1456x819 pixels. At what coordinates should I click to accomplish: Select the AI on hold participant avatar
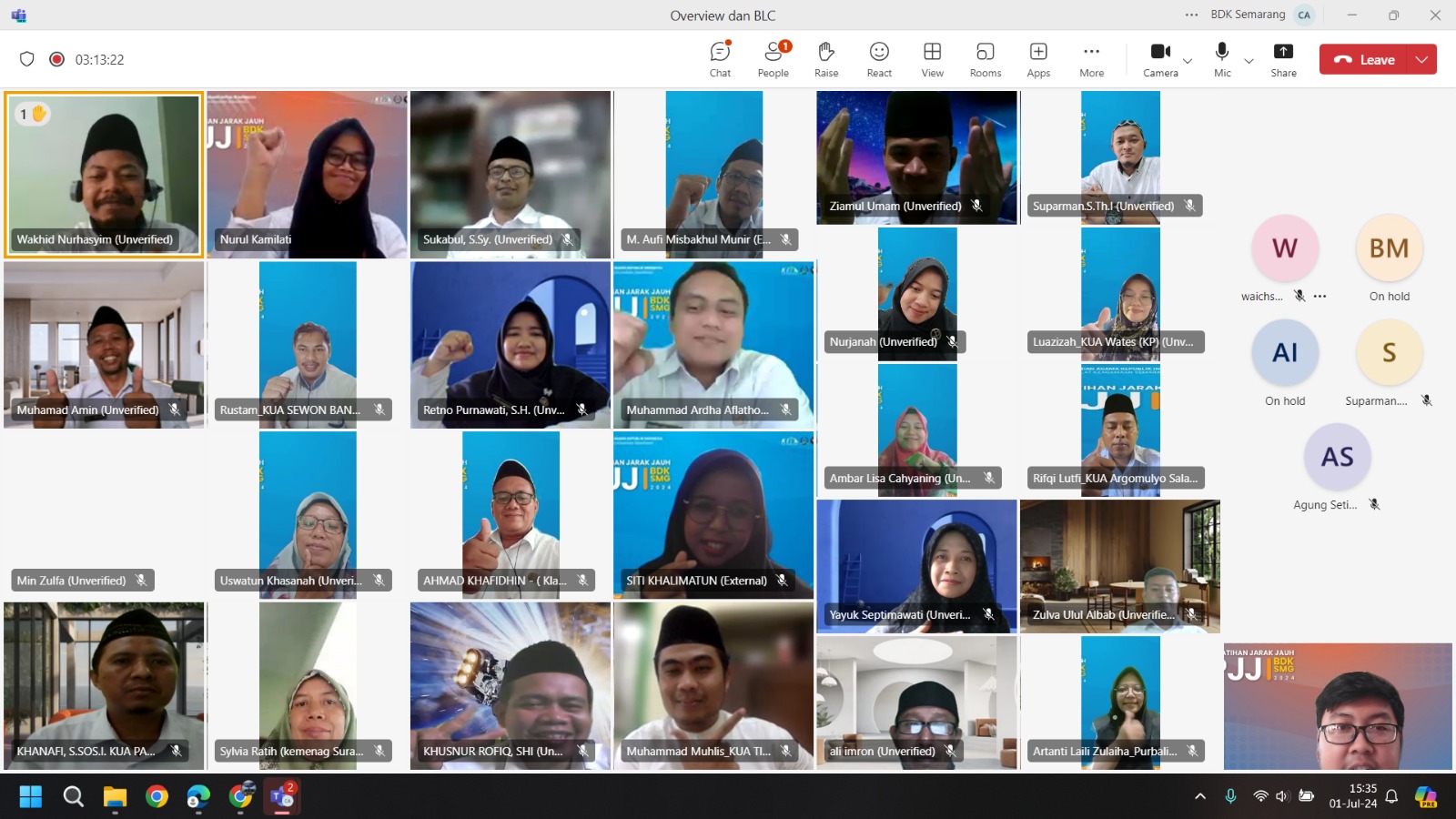[1285, 352]
